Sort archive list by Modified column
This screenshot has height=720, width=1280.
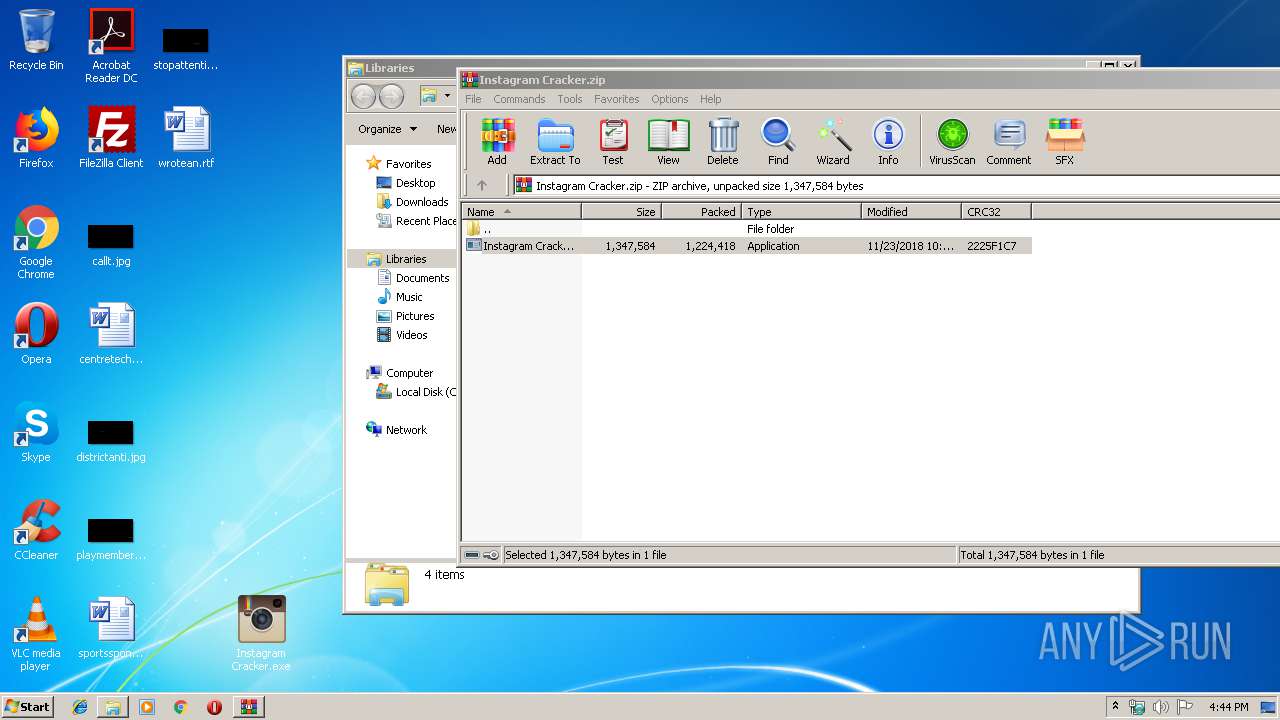tap(912, 211)
